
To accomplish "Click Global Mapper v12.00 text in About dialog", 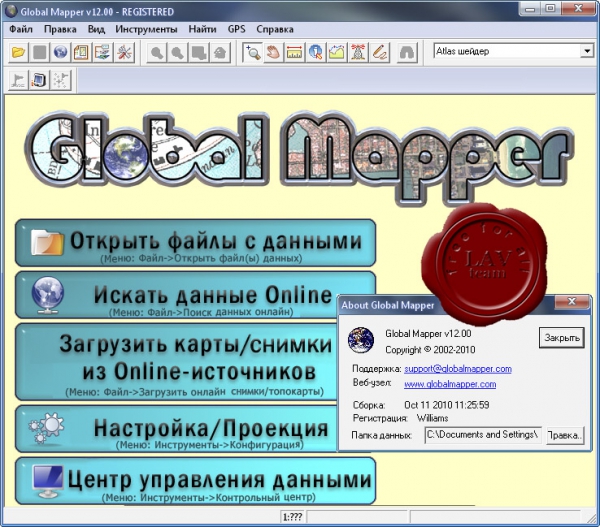I will coord(428,334).
